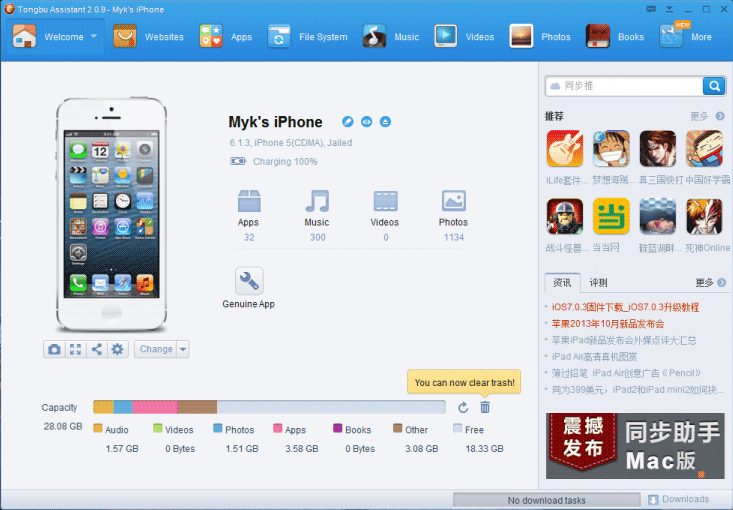
Task: Click the search input field
Action: point(624,86)
